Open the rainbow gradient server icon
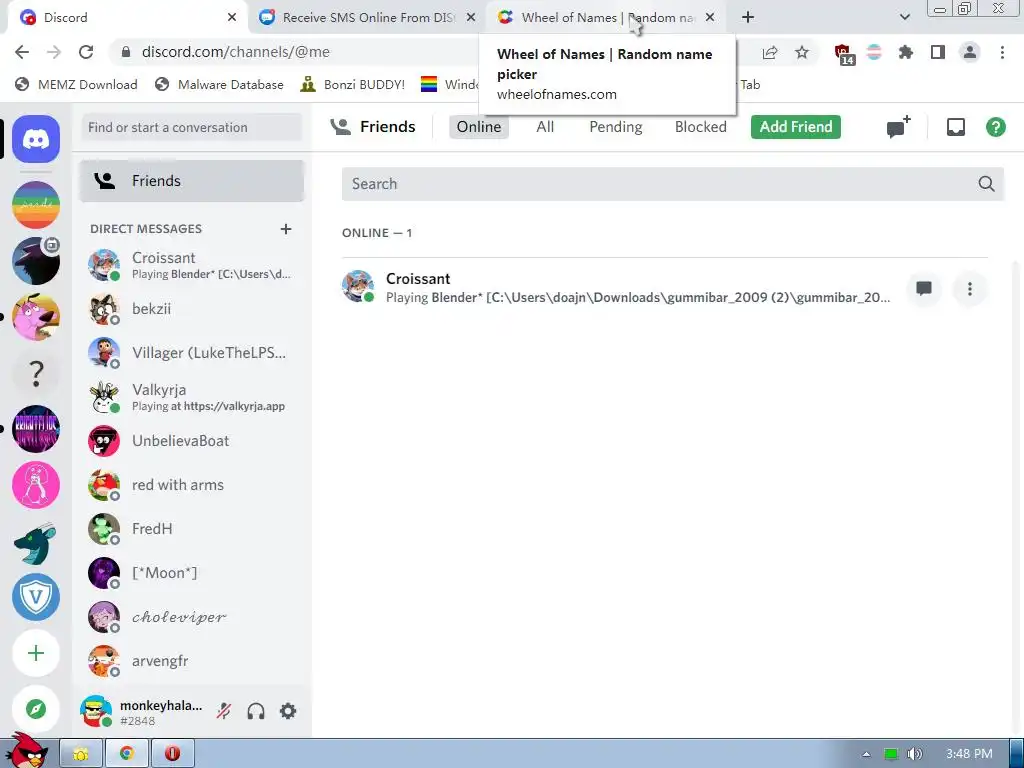Screen dimensions: 1024x768 (x=36, y=205)
